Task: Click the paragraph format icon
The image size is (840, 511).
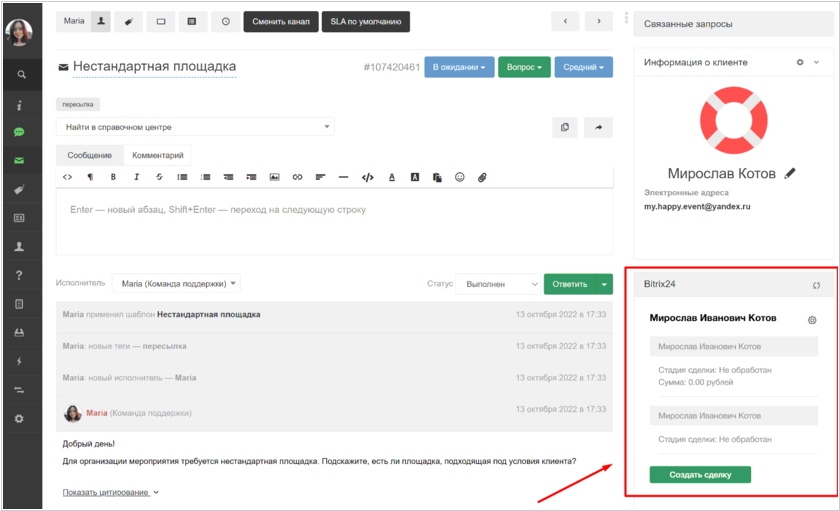Action: point(90,177)
